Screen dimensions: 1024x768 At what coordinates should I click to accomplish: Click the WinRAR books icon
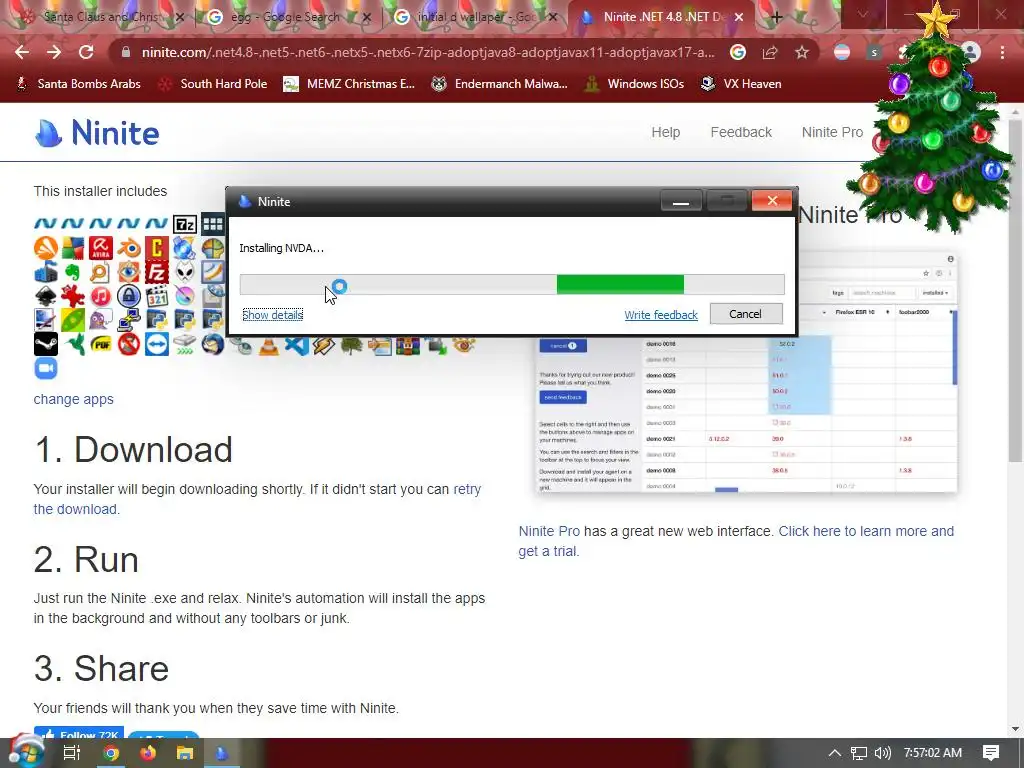pos(408,345)
